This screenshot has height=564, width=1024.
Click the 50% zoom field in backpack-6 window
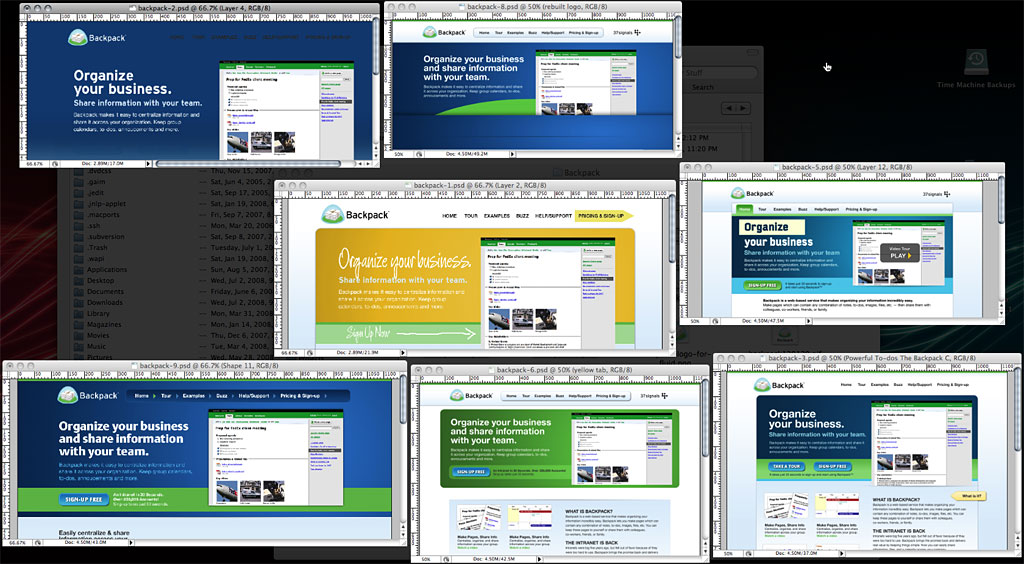coord(426,559)
